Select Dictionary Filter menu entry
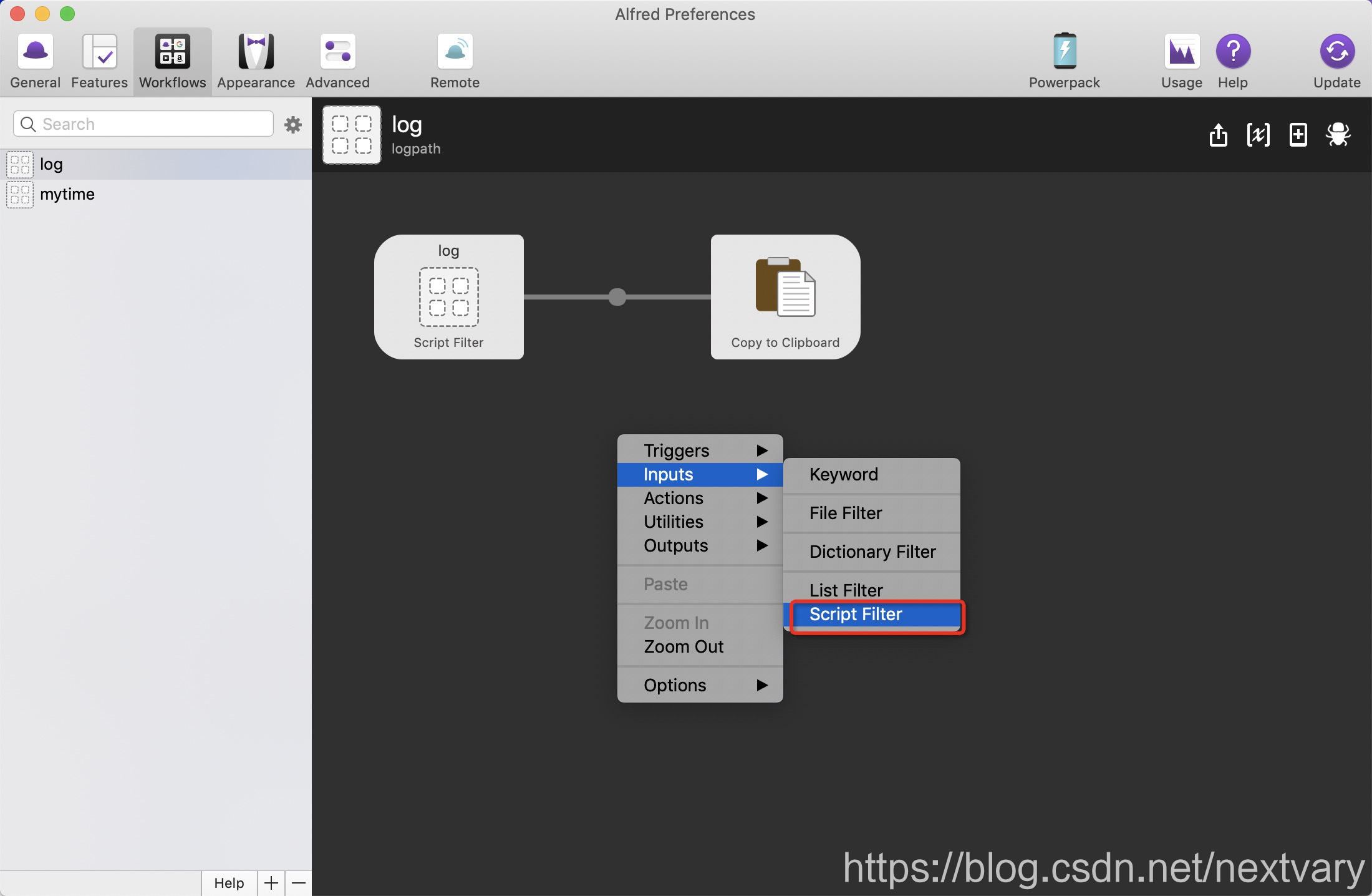1372x896 pixels. click(872, 552)
